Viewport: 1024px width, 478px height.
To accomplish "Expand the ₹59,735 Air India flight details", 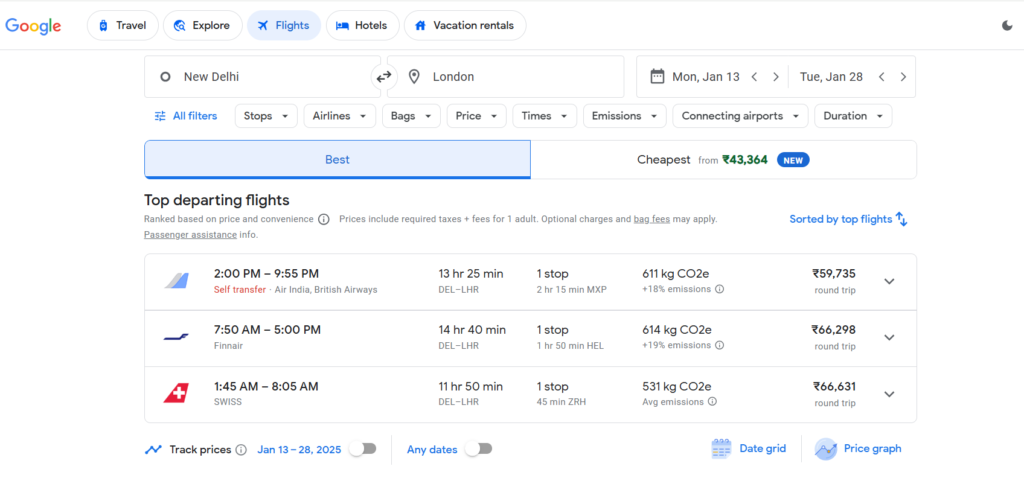I will click(889, 281).
